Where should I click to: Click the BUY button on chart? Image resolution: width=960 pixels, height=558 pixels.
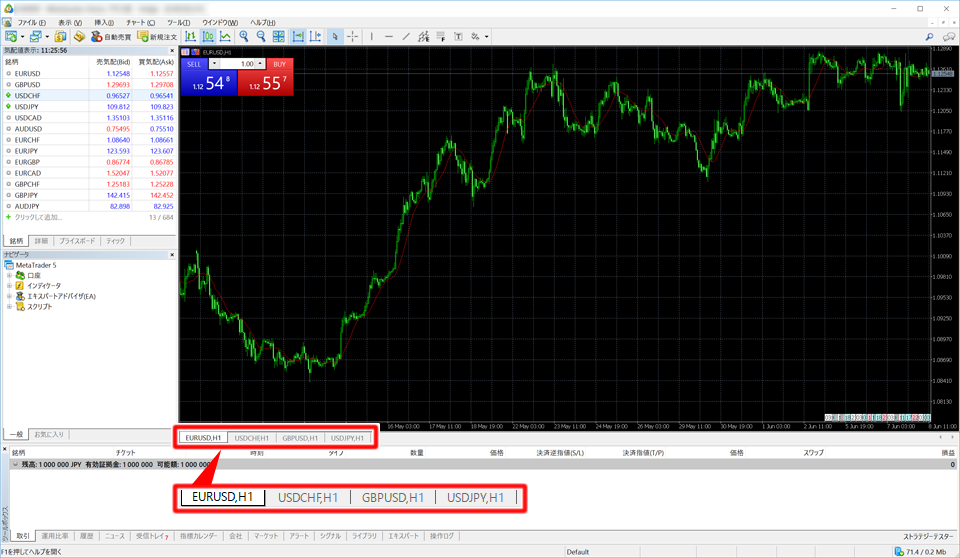click(280, 64)
